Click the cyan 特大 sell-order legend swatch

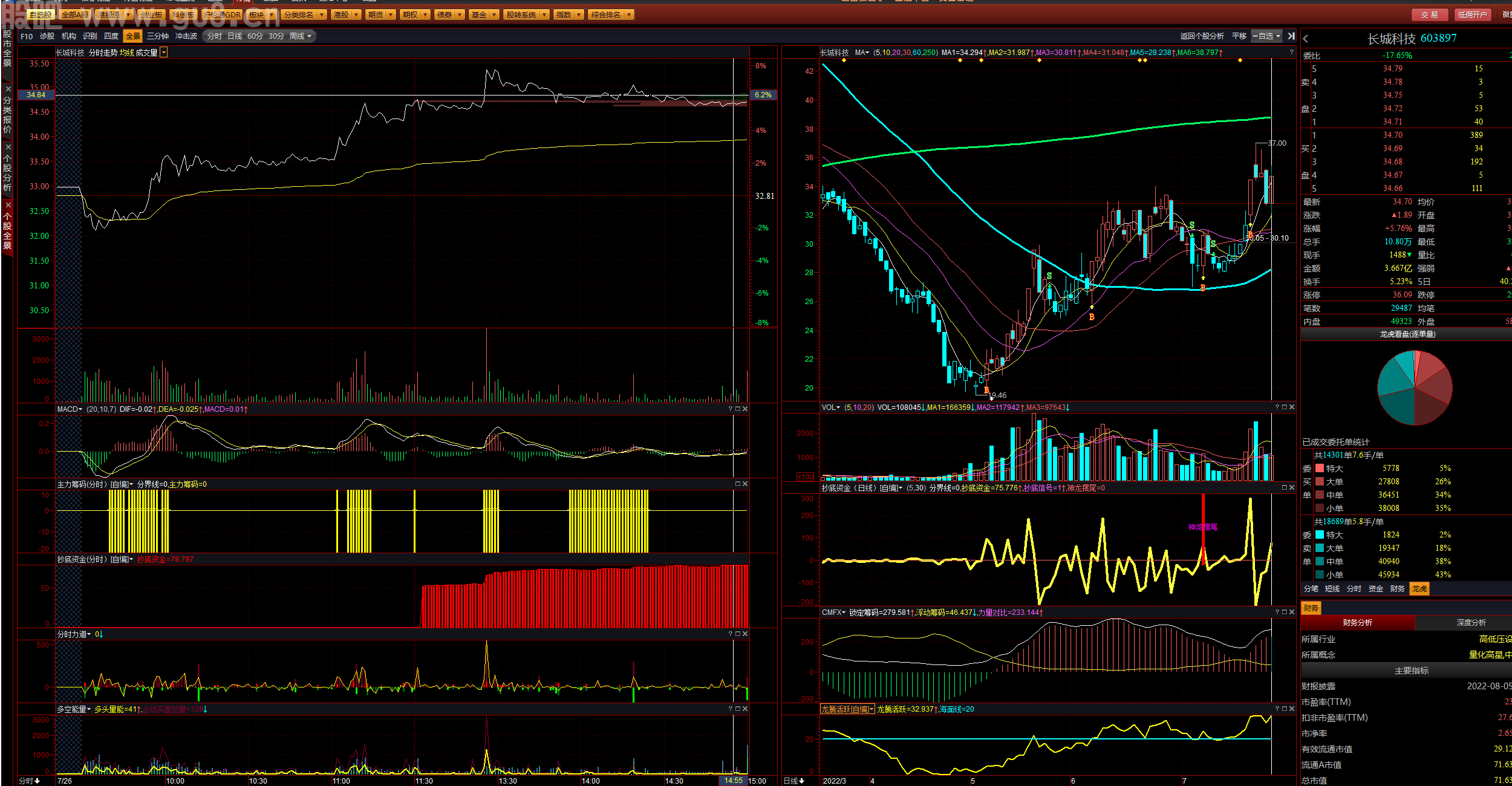point(1320,535)
